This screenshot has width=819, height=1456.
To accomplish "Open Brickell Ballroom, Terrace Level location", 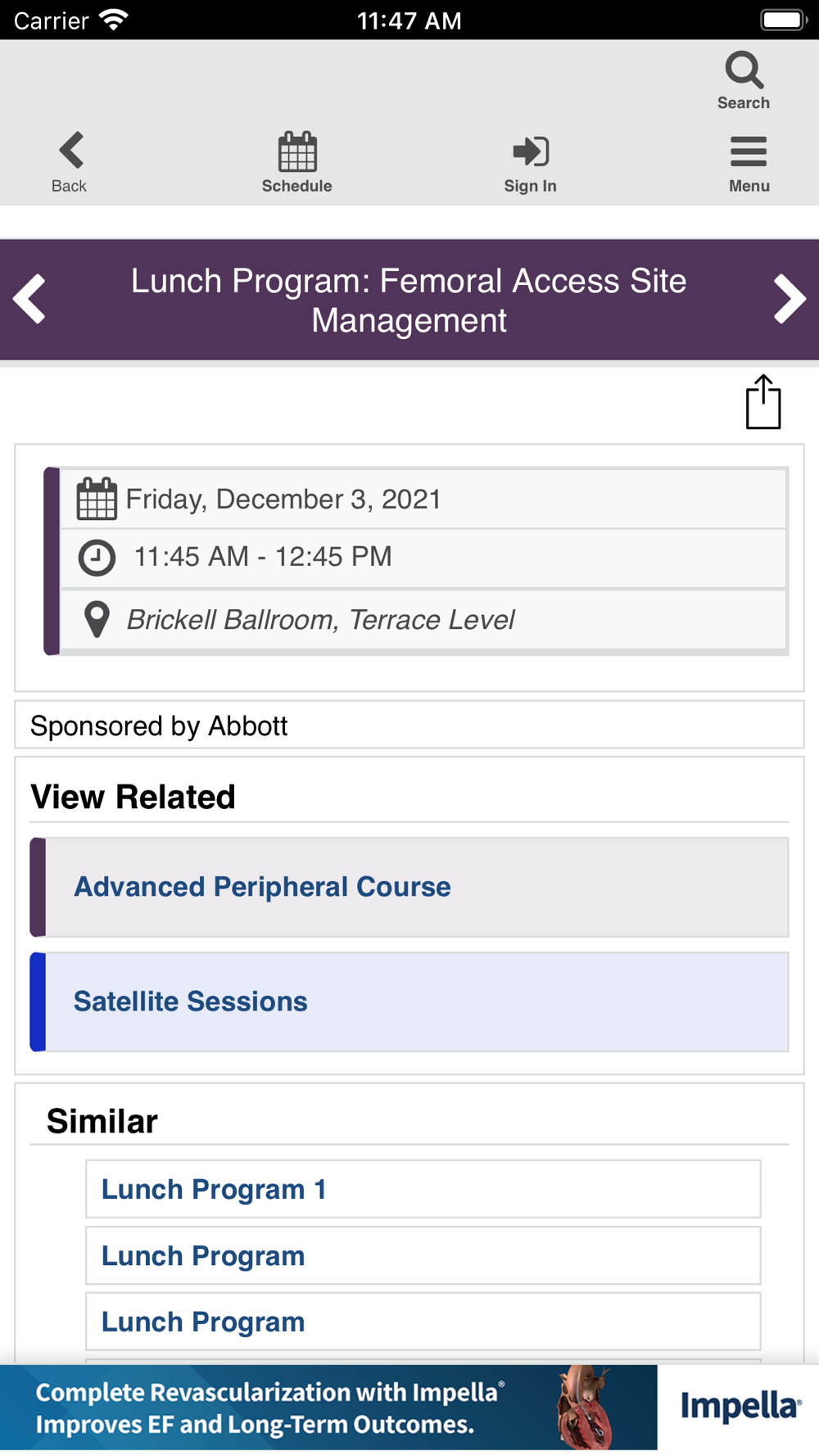I will [x=320, y=620].
